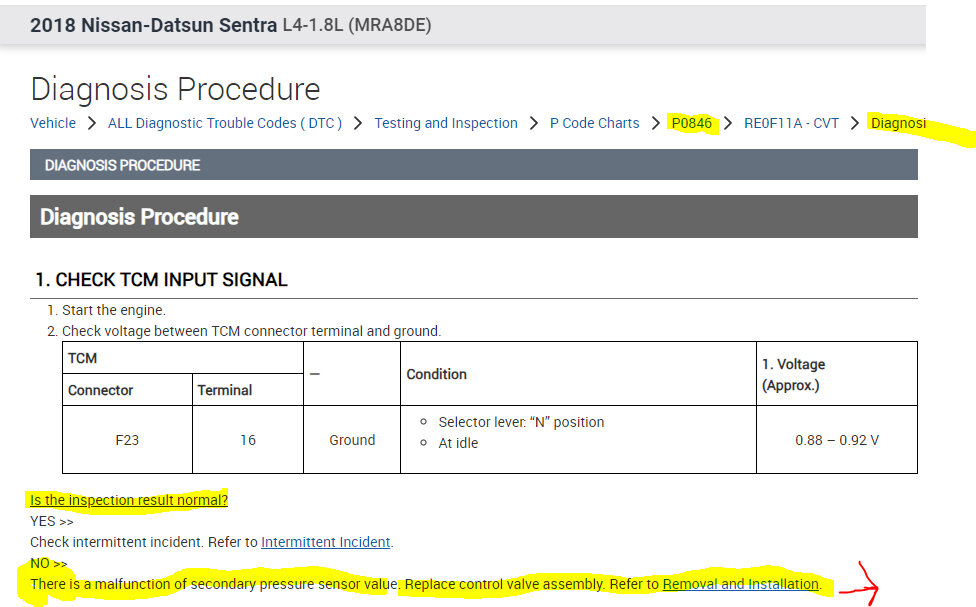Viewport: 976px width, 607px height.
Task: Click the chevron after P0846 breadcrumb
Action: [728, 123]
